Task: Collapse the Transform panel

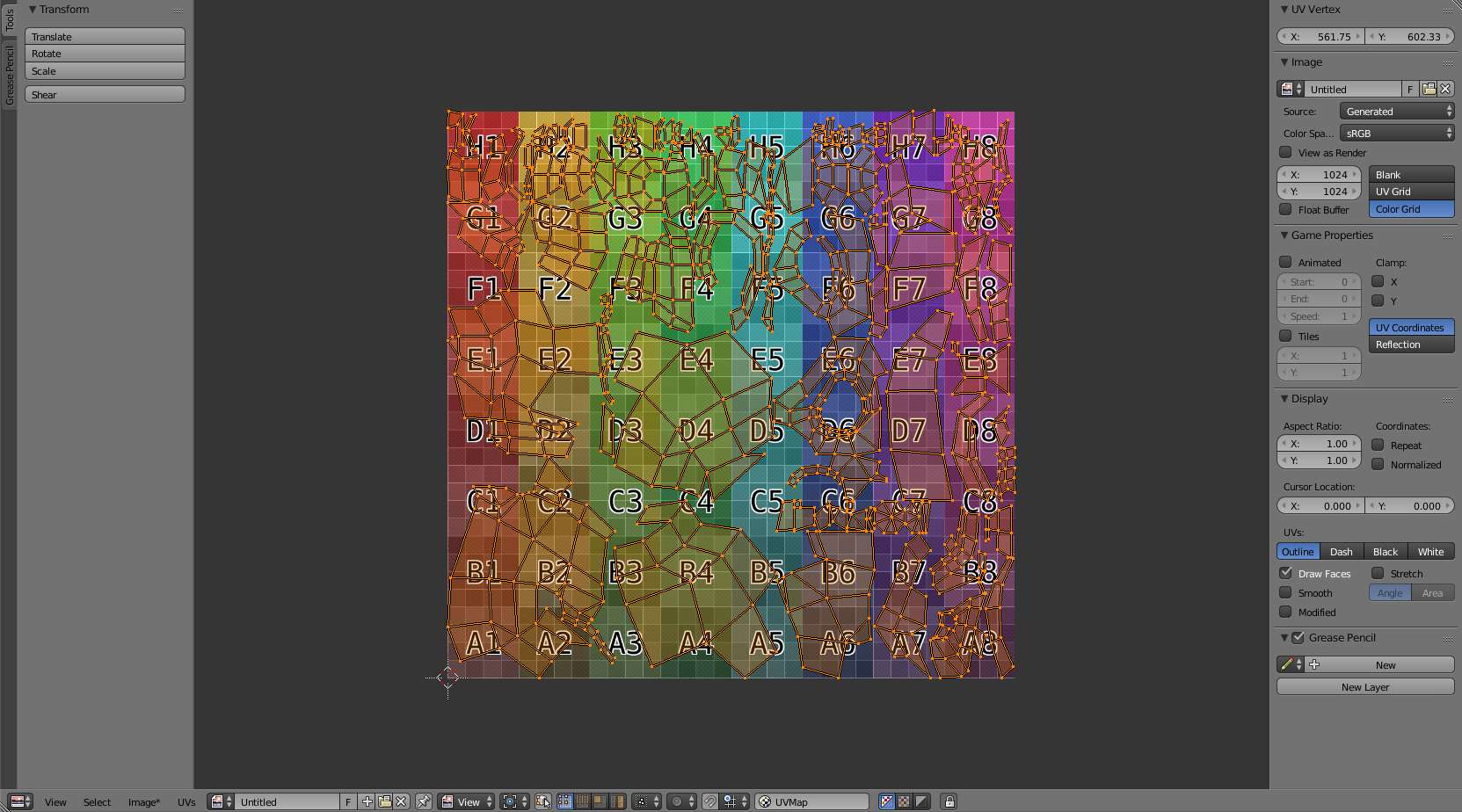Action: [33, 10]
